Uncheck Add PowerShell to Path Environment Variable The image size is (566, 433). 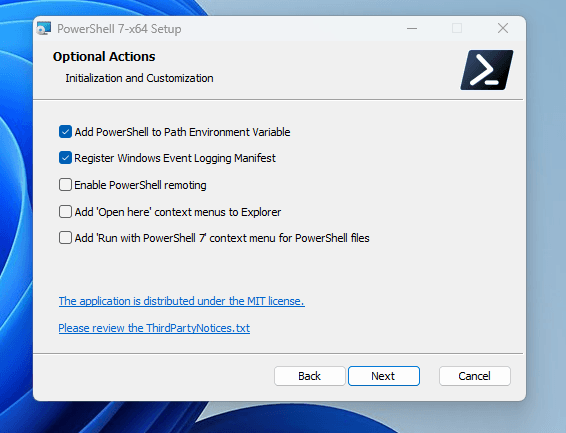[65, 132]
